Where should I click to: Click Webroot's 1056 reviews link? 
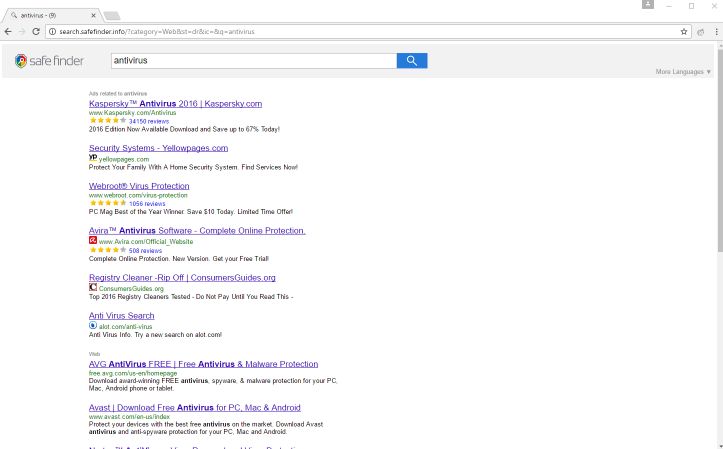tap(147, 203)
